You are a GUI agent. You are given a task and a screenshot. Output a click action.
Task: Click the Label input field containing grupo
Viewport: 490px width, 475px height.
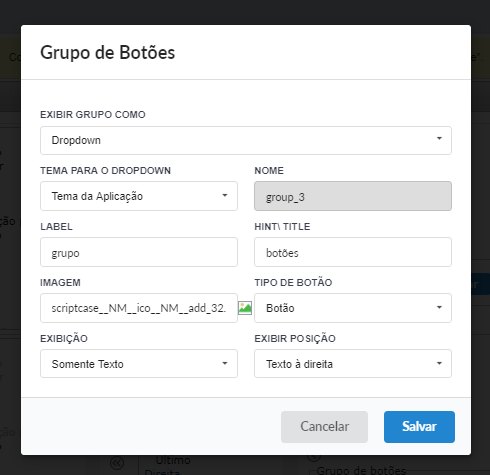139,252
